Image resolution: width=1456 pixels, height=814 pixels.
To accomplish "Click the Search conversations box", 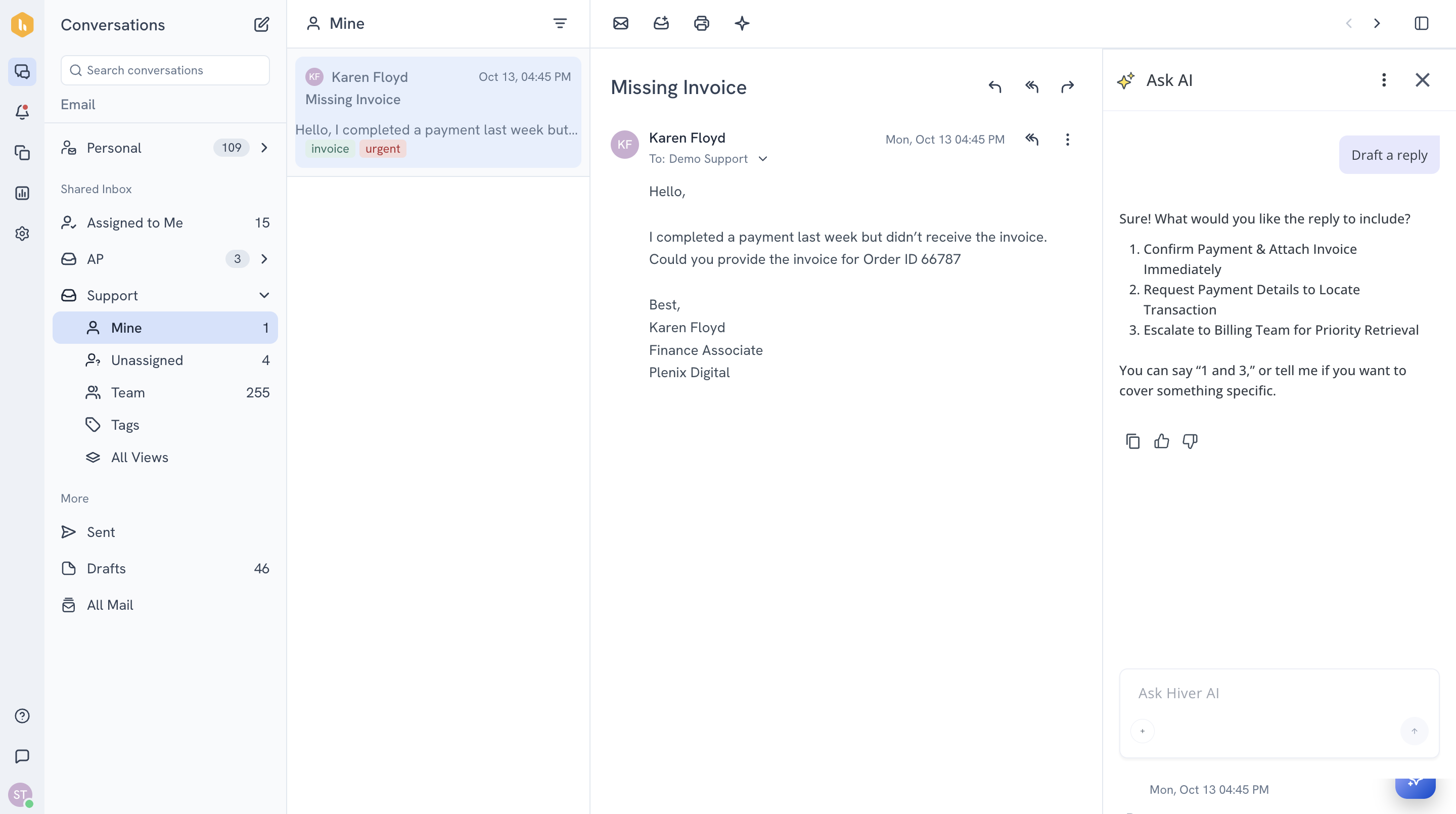I will click(165, 70).
